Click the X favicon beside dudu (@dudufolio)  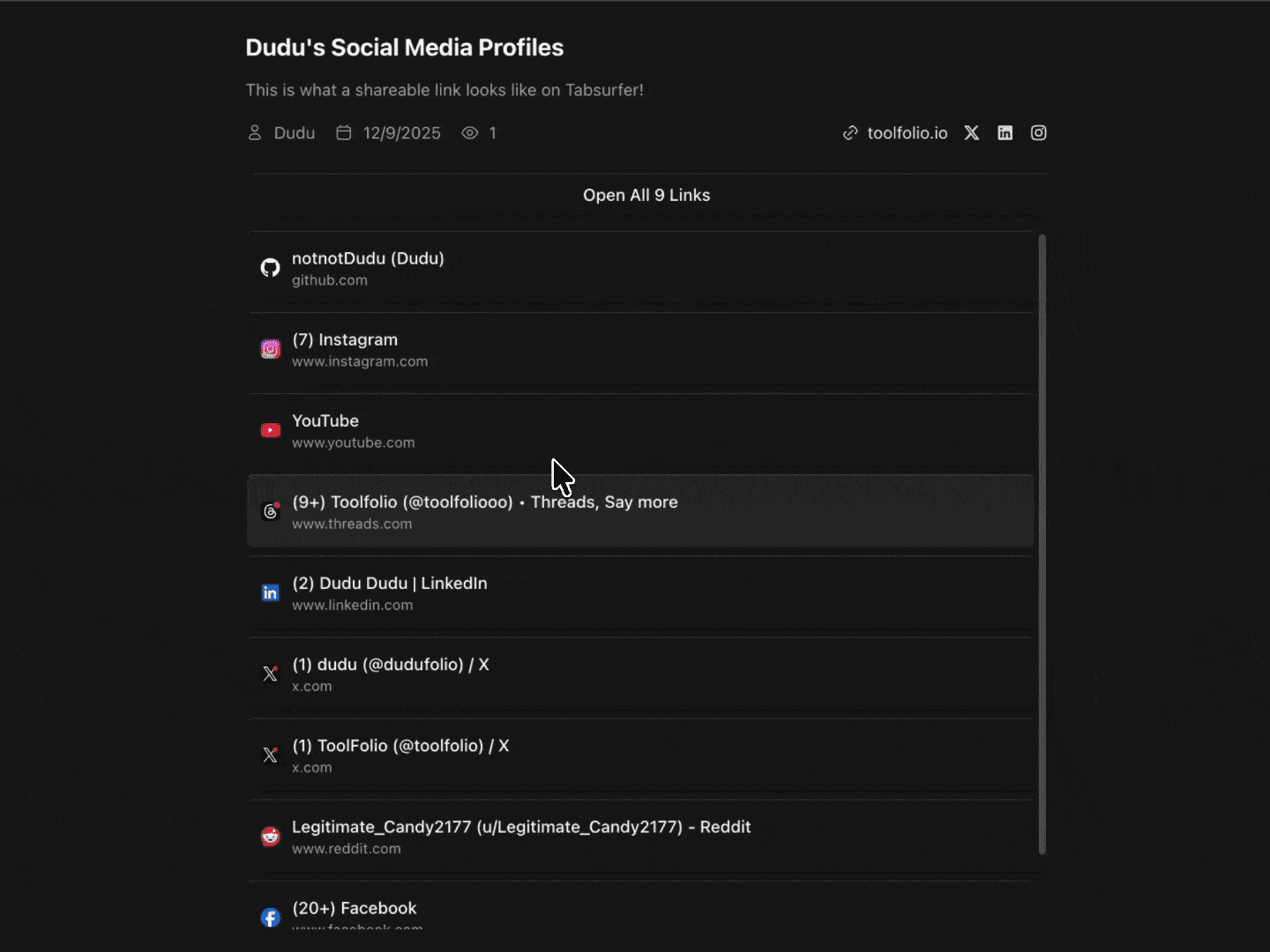point(270,673)
